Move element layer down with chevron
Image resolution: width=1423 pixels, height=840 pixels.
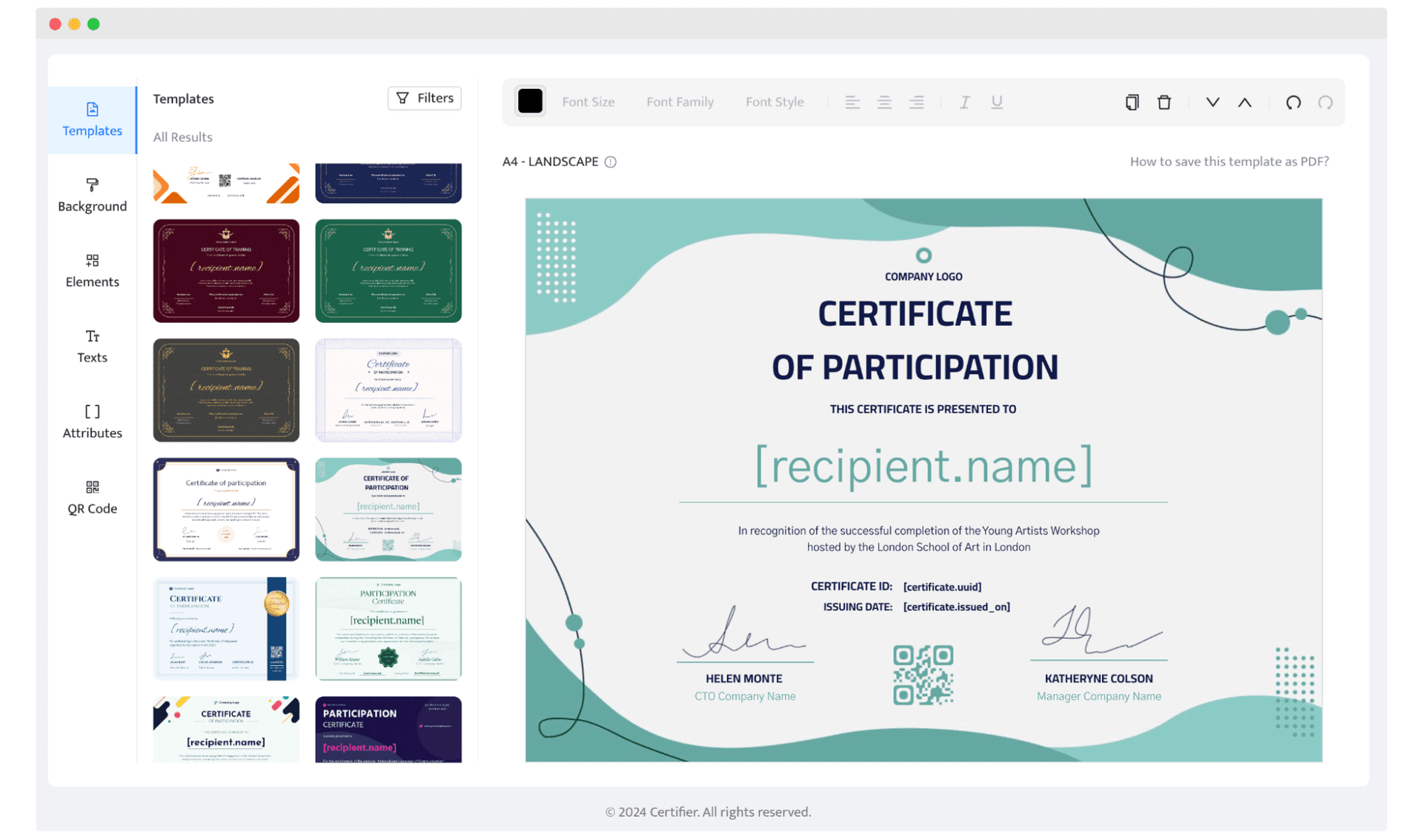(1212, 101)
